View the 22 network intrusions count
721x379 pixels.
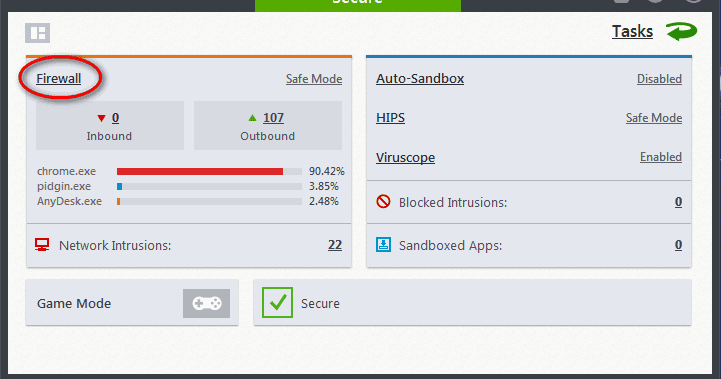[x=335, y=245]
